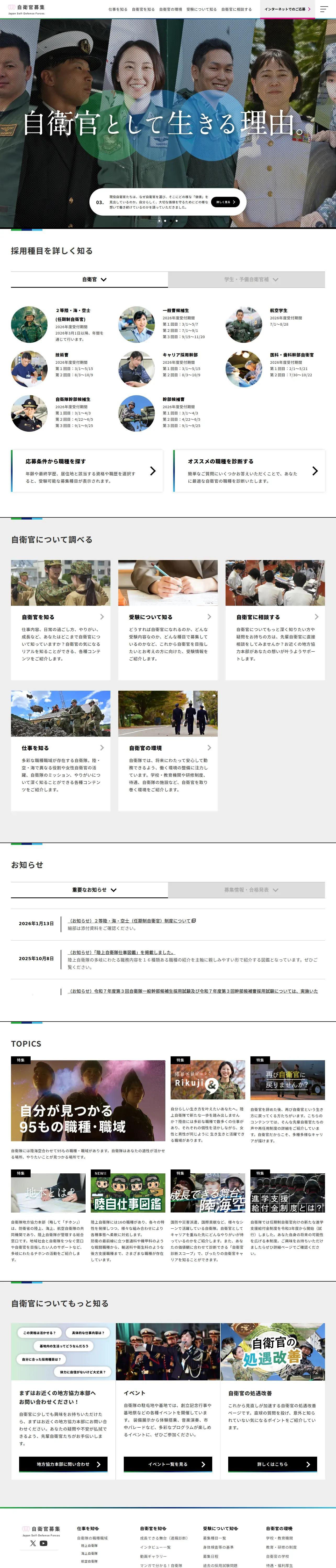Click the 詳しく見る button on the hero banner

tap(225, 202)
